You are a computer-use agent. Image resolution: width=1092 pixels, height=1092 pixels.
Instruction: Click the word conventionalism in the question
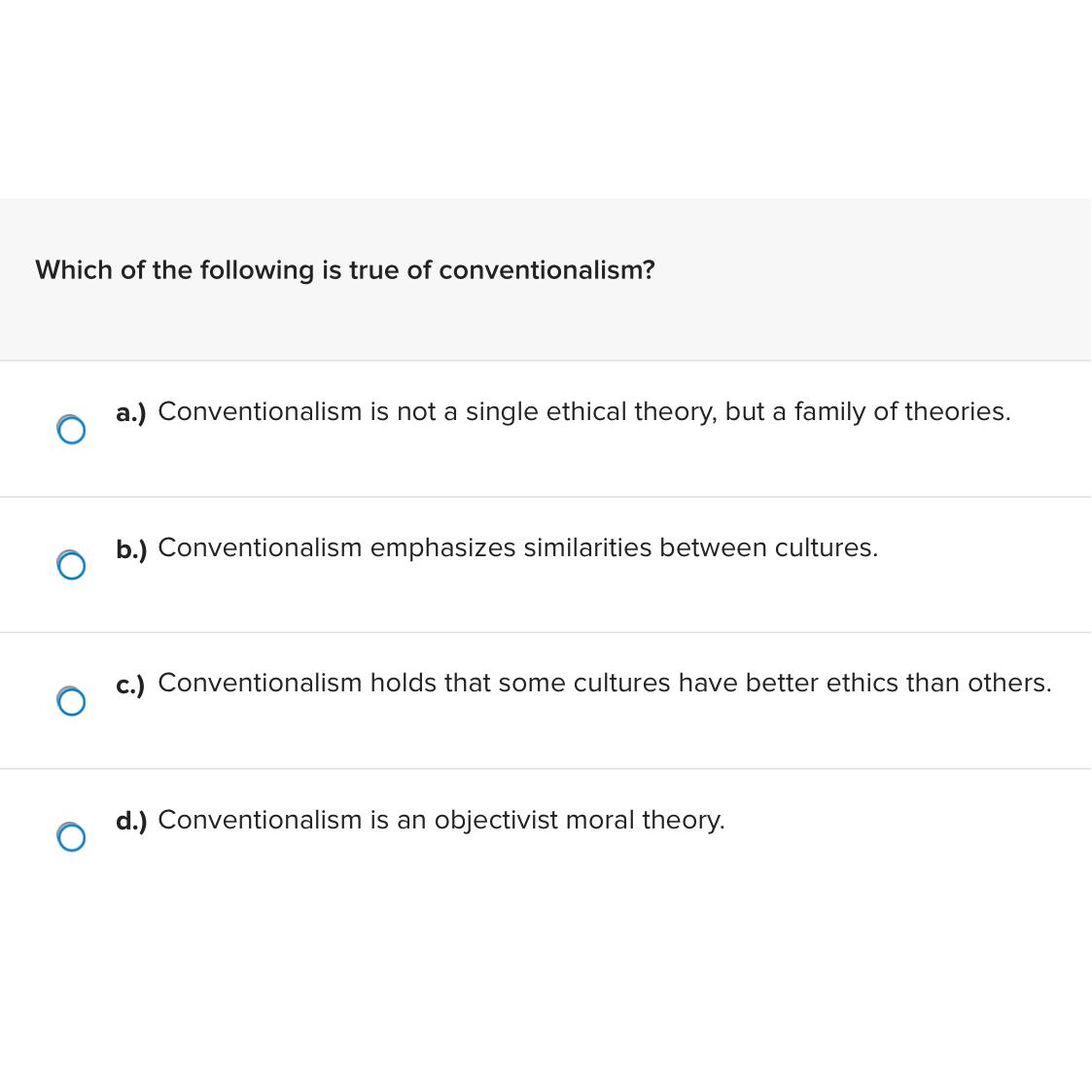(x=546, y=270)
